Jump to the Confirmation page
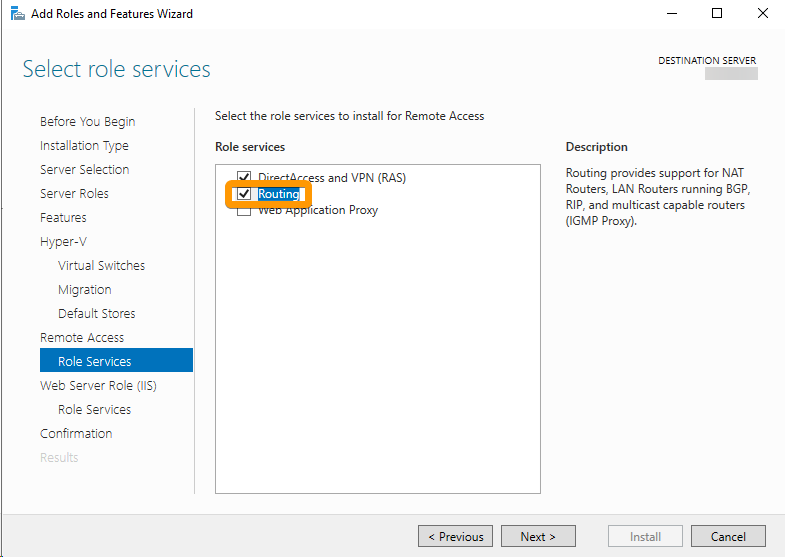Screen dimensions: 785x557 pyautogui.click(x=76, y=434)
